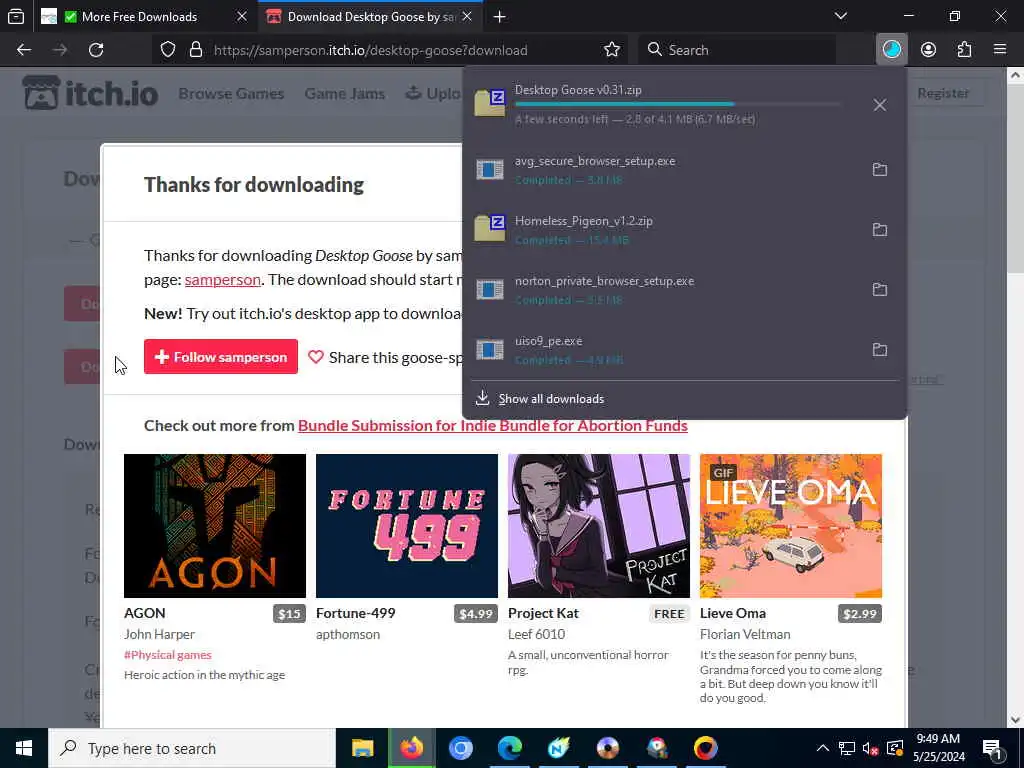This screenshot has width=1024, height=768.
Task: Open Game Jams menu item
Action: 344,93
